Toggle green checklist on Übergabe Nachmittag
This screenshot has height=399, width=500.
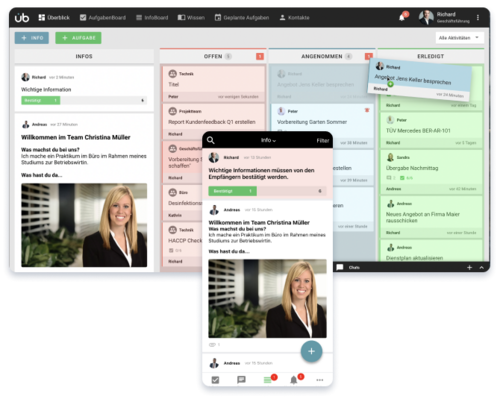[402, 178]
